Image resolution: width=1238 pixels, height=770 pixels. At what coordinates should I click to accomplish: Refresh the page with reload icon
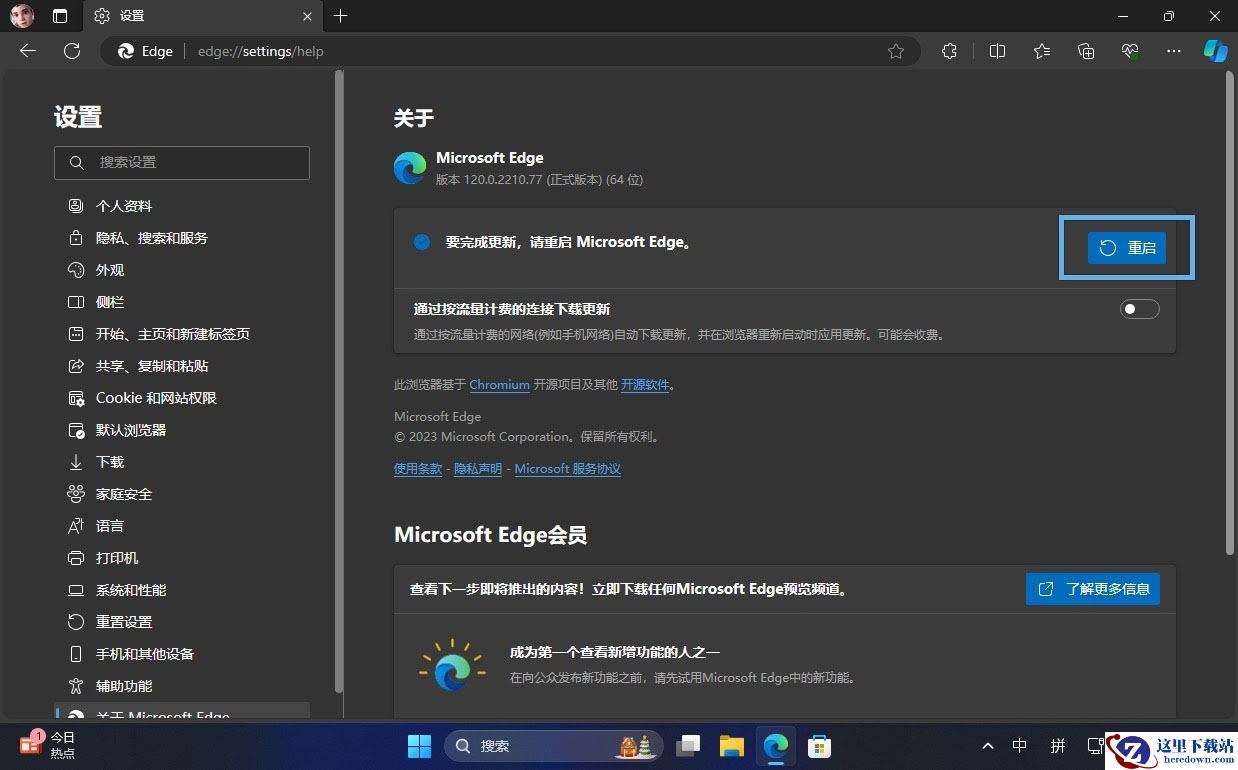72,51
